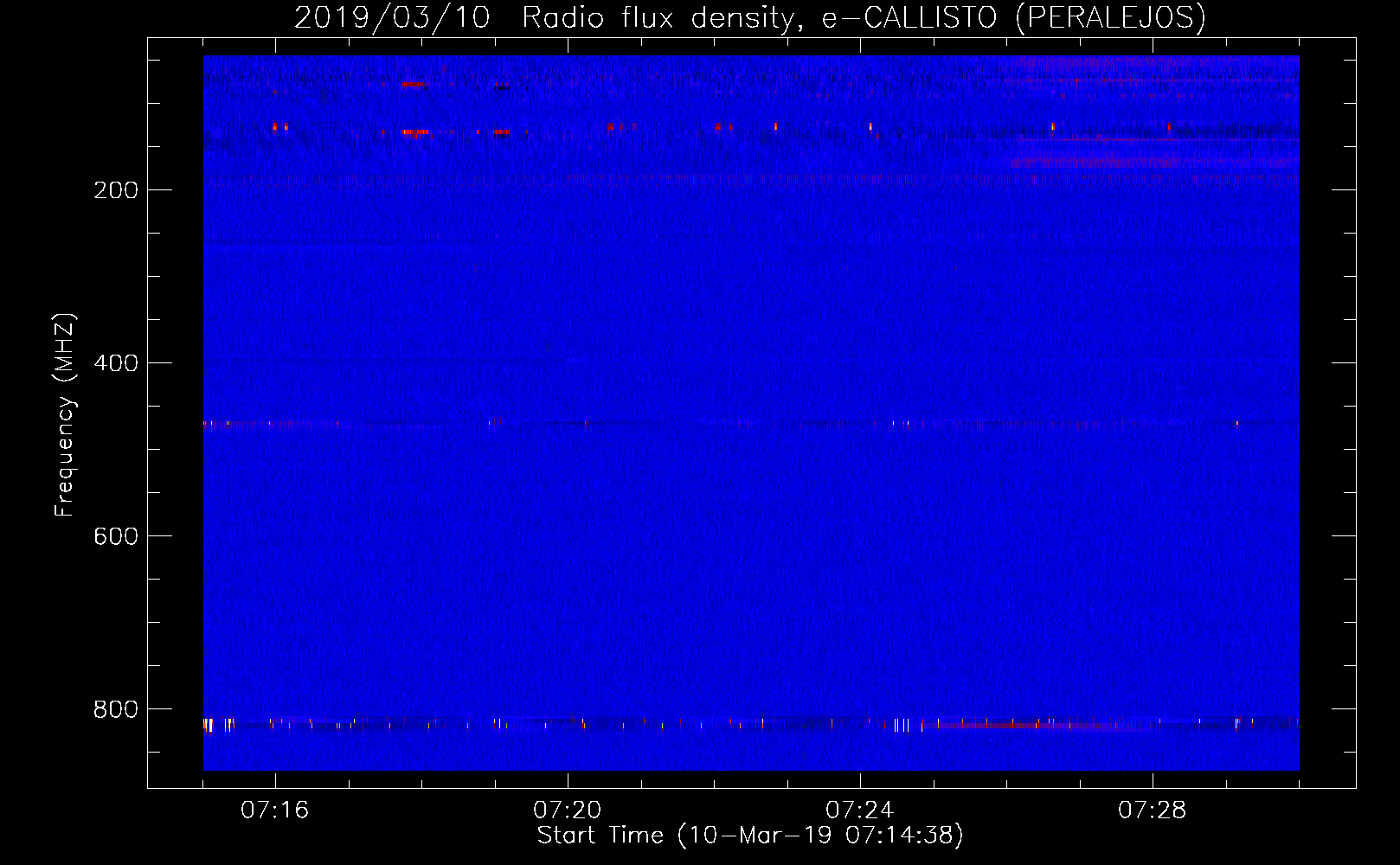Viewport: 1400px width, 865px height.
Task: Select the Frequency (MHZ) axis label
Action: coord(65,415)
